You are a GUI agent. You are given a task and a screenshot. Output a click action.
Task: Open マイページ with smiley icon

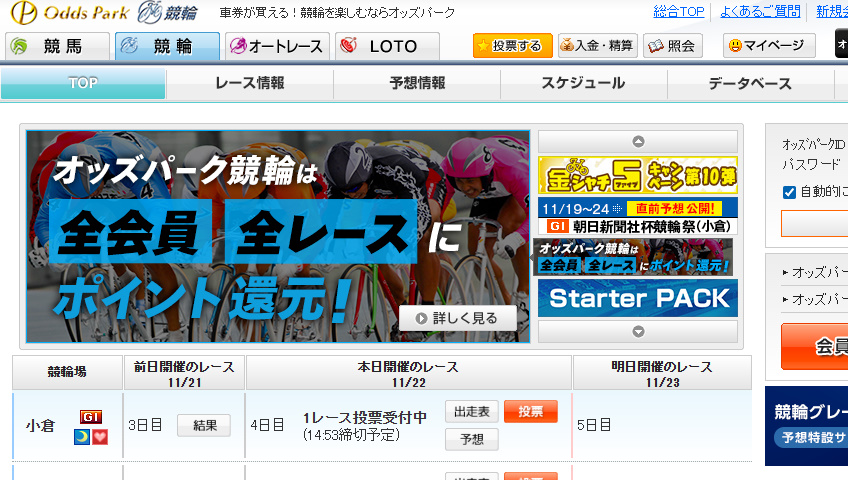point(767,46)
